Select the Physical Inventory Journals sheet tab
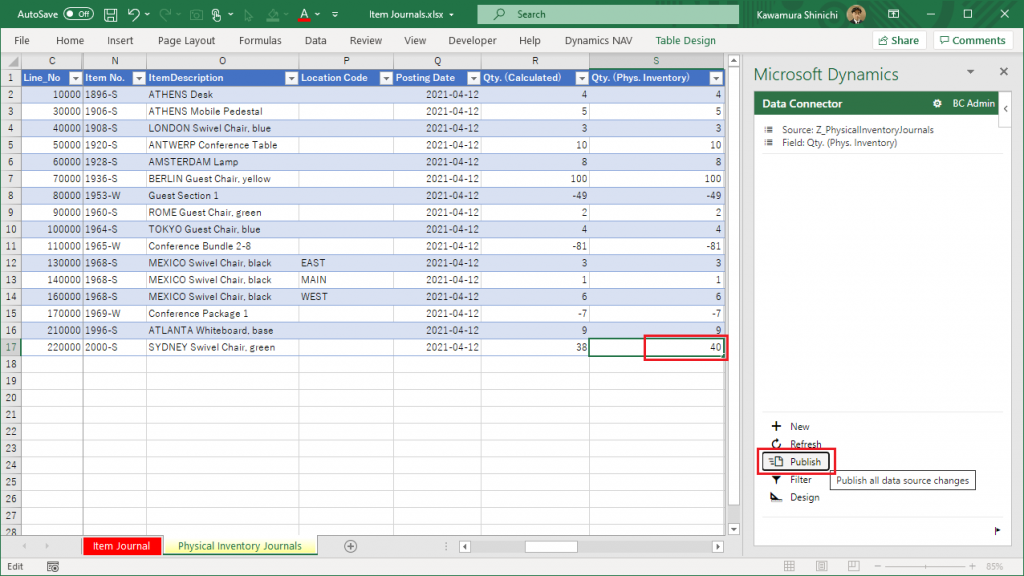Screen dimensions: 1024x576 click(240, 546)
